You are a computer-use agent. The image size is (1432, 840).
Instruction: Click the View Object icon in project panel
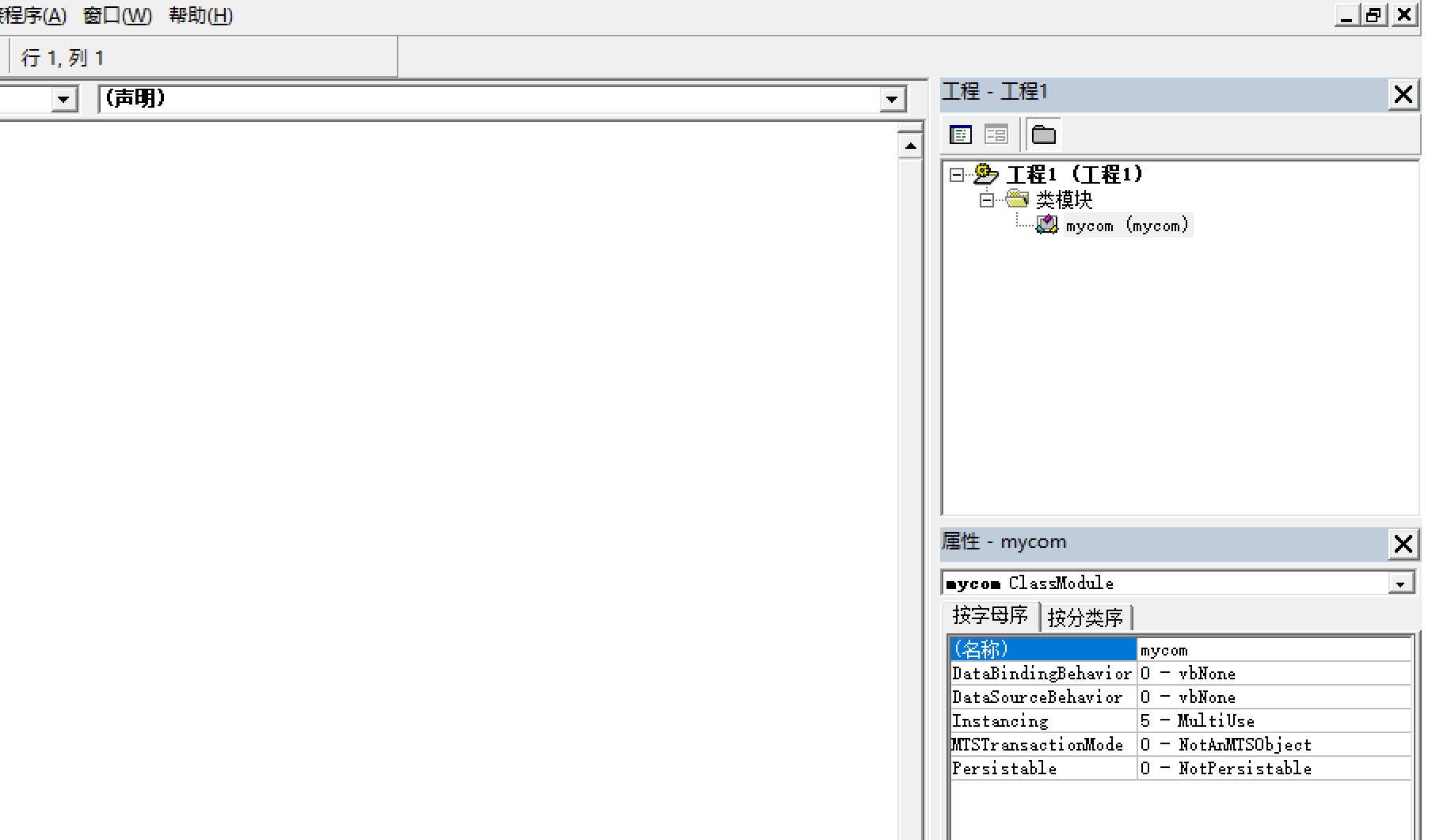click(996, 135)
